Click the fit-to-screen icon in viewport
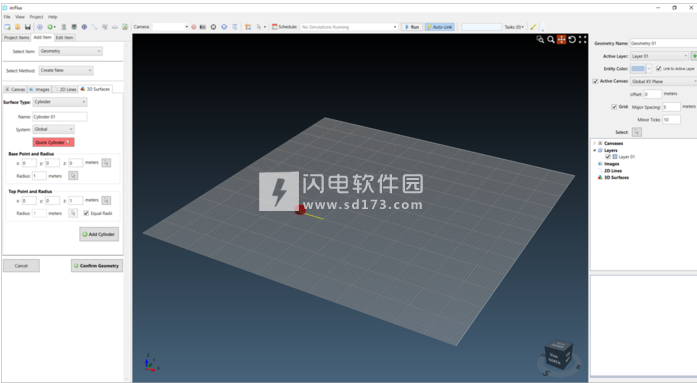This screenshot has height=383, width=697. click(582, 40)
